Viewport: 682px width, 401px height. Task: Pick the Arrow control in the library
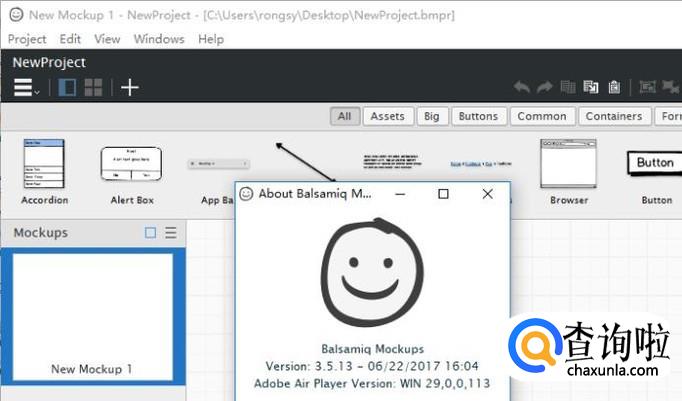(x=306, y=162)
